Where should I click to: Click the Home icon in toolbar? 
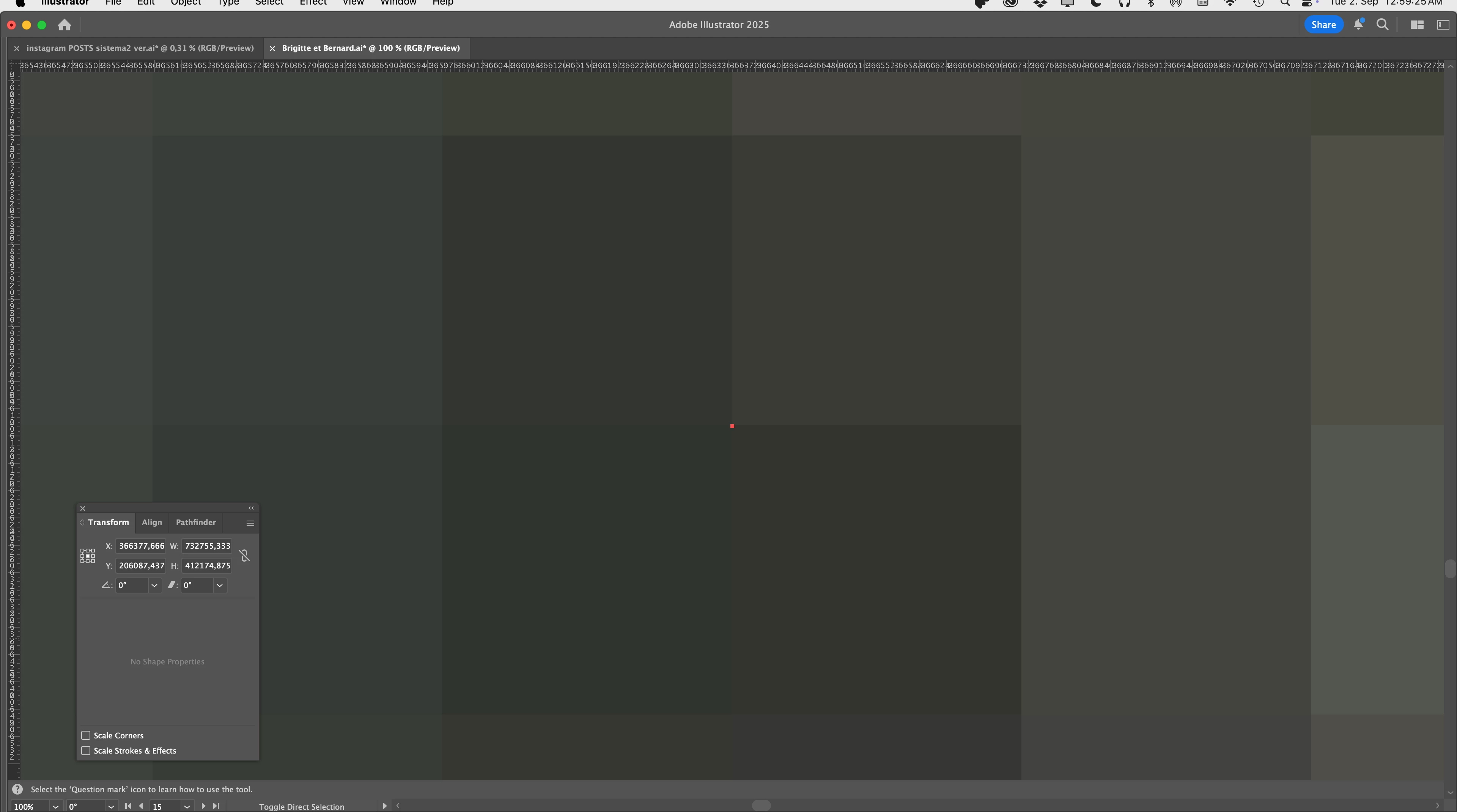65,25
